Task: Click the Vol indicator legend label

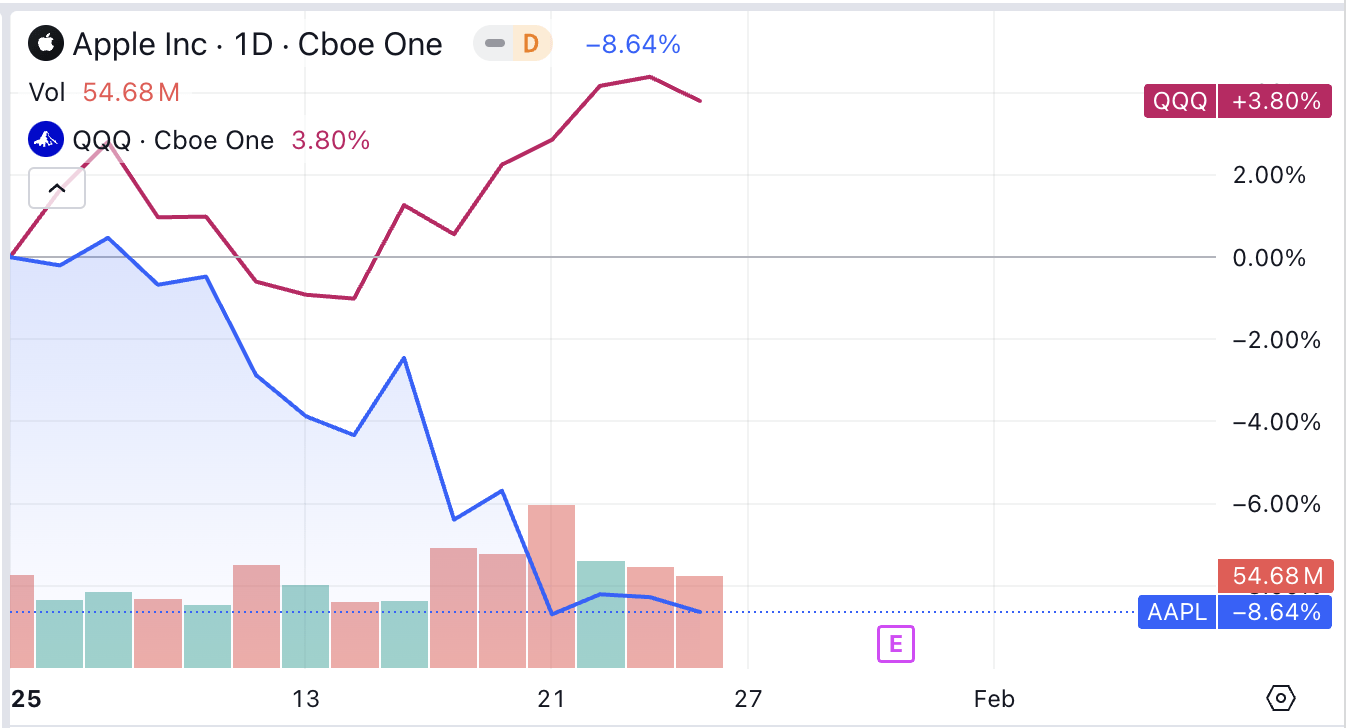Action: 47,93
